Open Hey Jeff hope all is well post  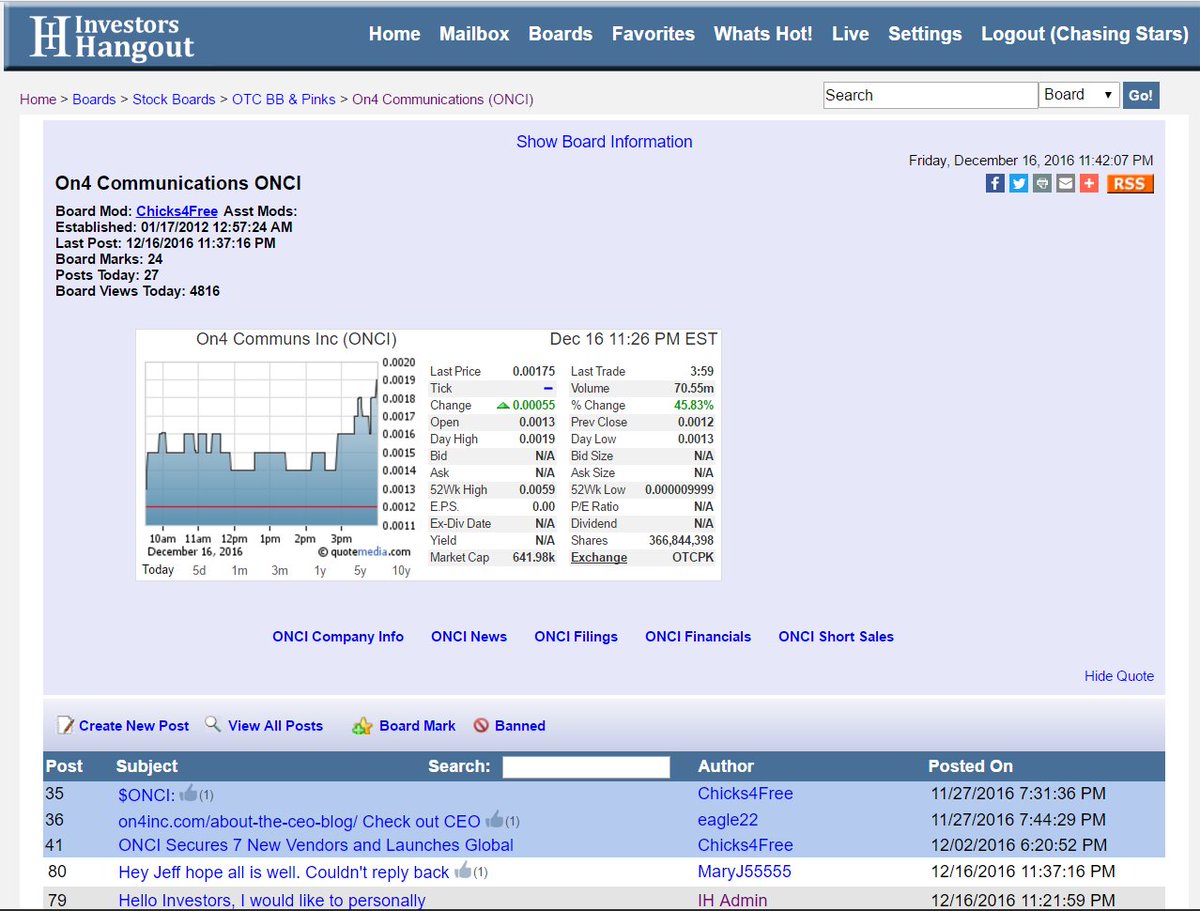(x=284, y=872)
